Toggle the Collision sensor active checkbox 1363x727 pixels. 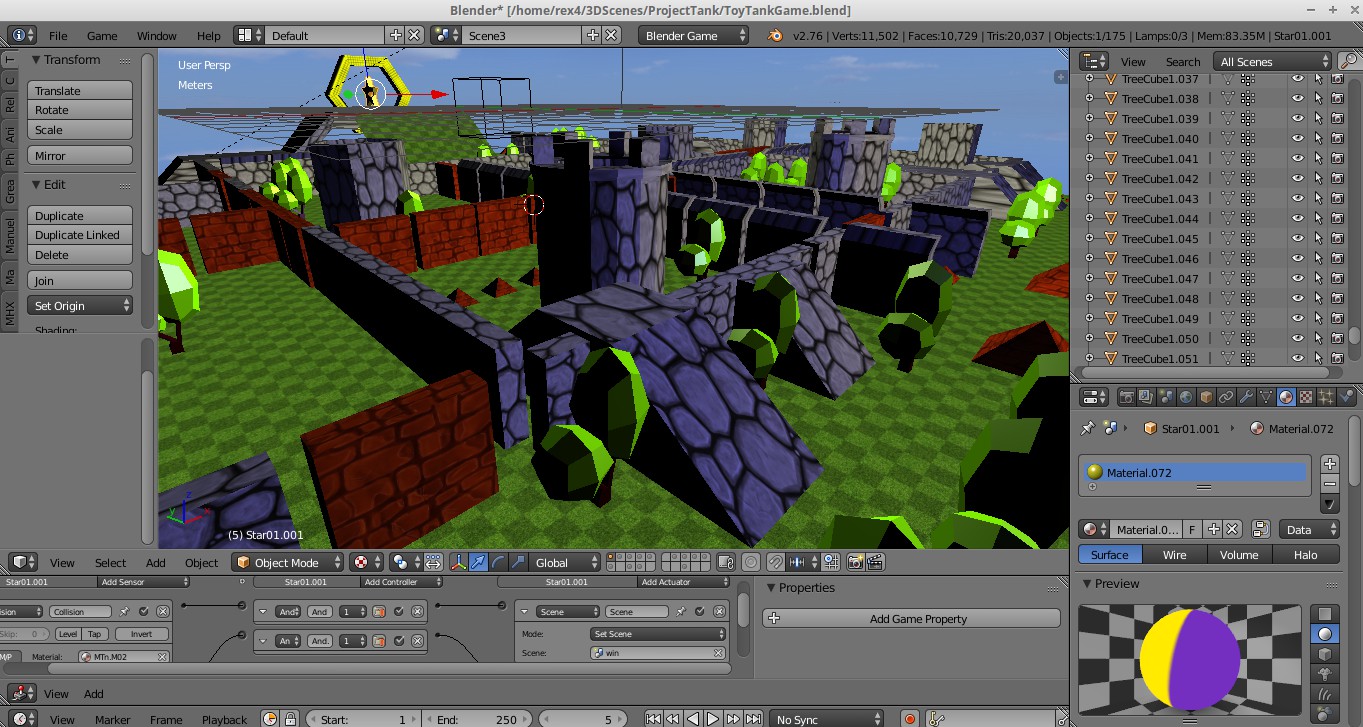[144, 611]
